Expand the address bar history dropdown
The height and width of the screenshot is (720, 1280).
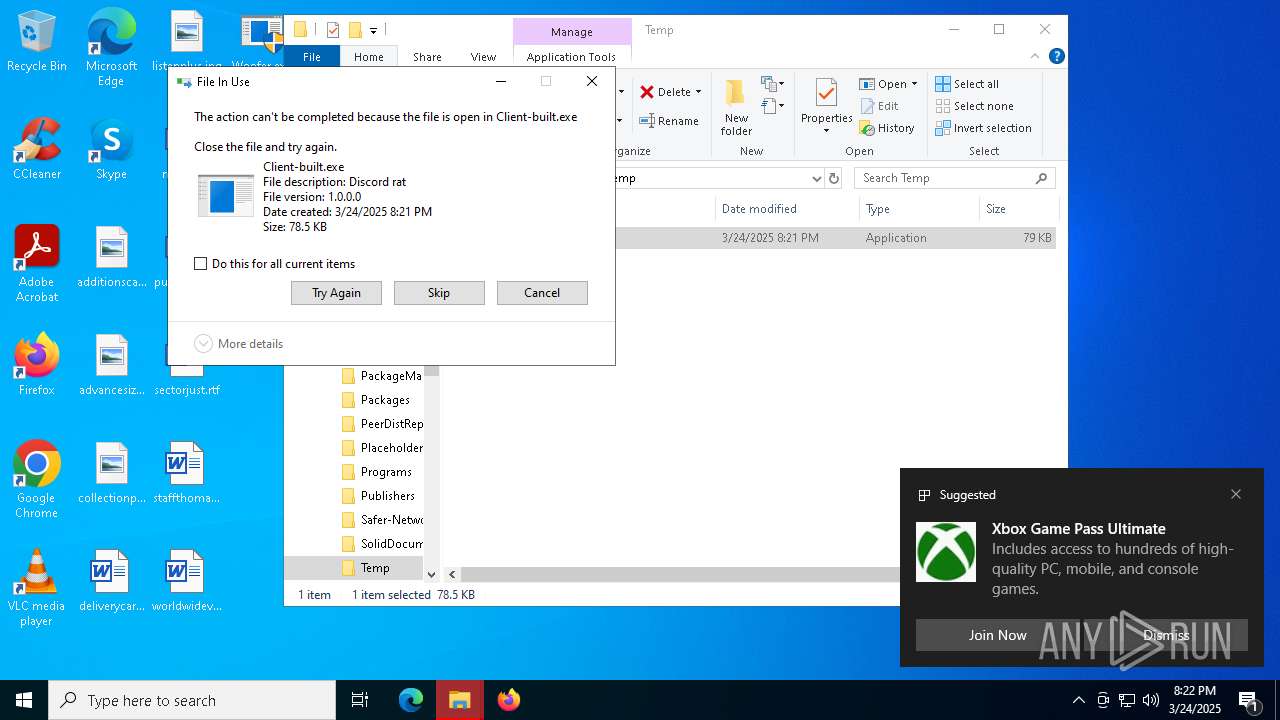coord(816,178)
